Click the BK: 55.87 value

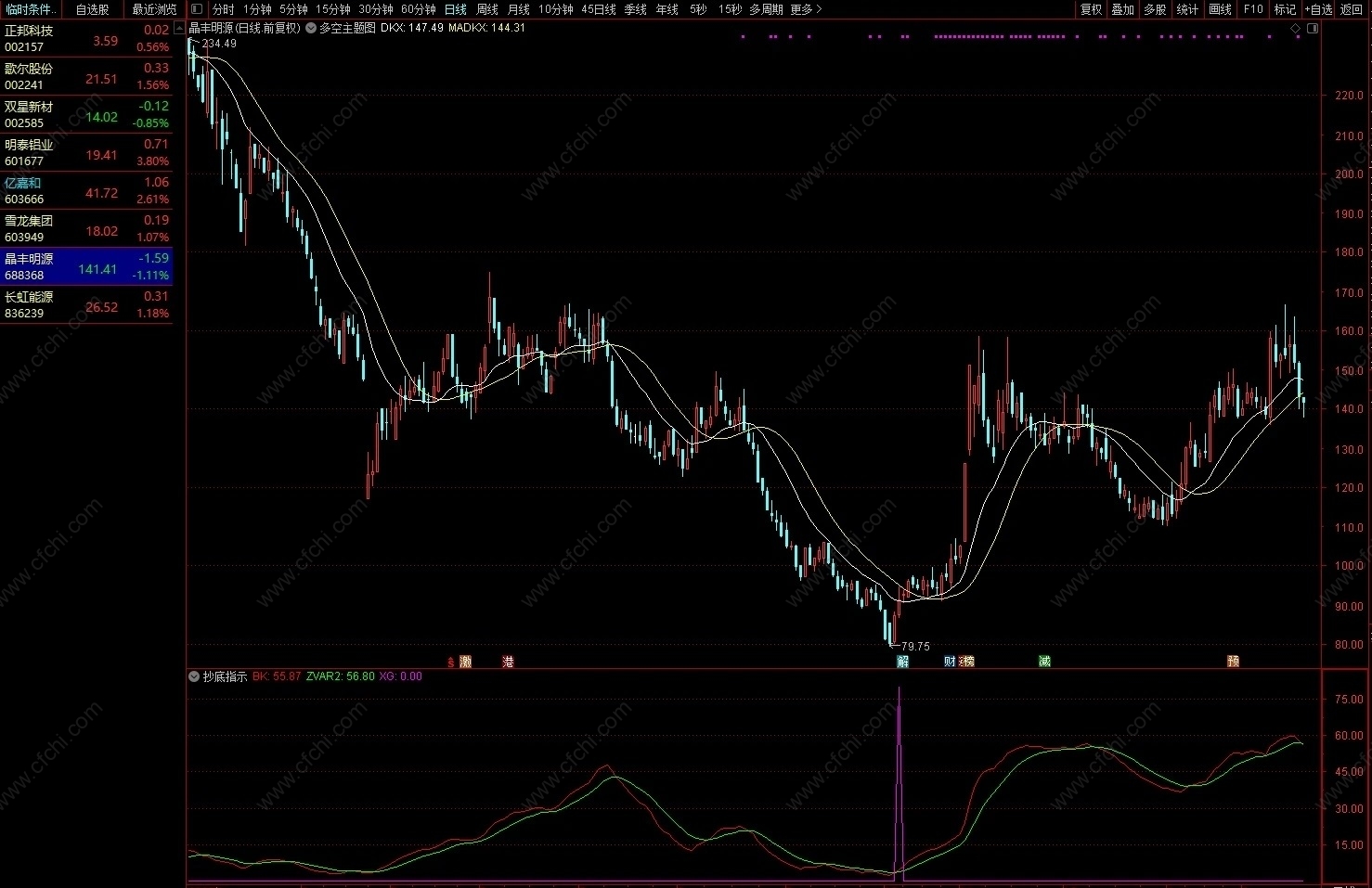(277, 676)
